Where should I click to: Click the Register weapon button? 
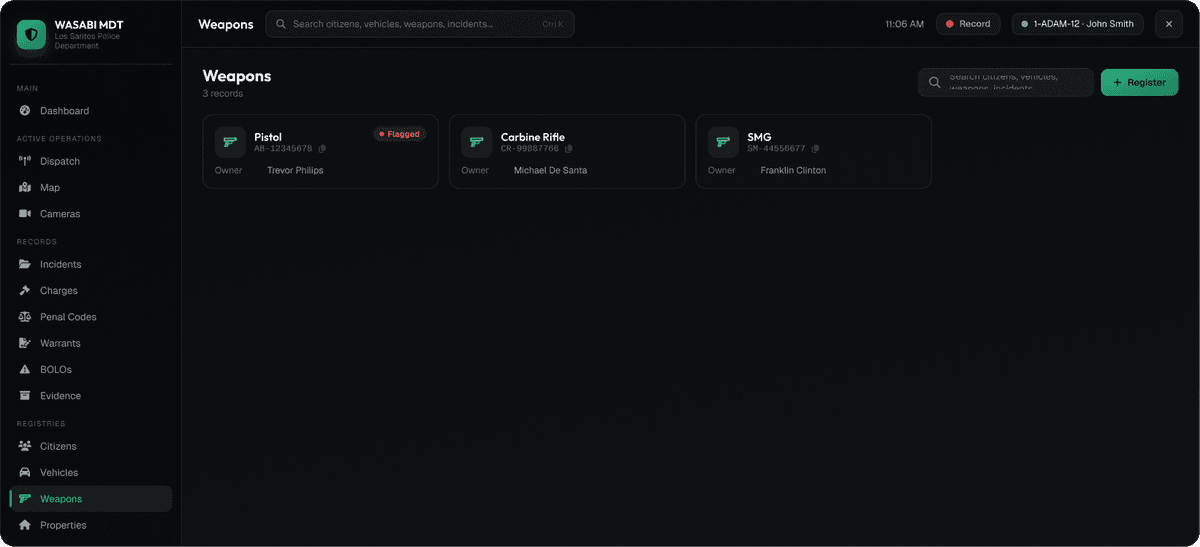pyautogui.click(x=1139, y=82)
